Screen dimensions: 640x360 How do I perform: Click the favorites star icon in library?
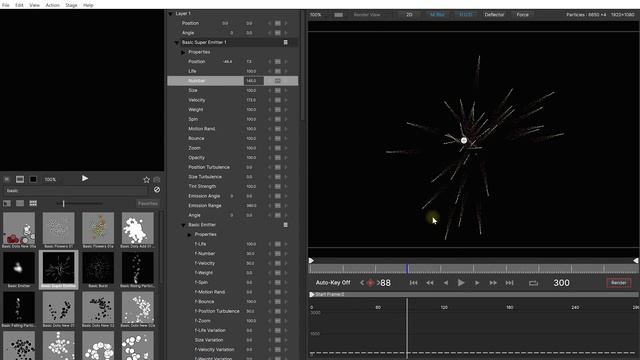tap(147, 180)
